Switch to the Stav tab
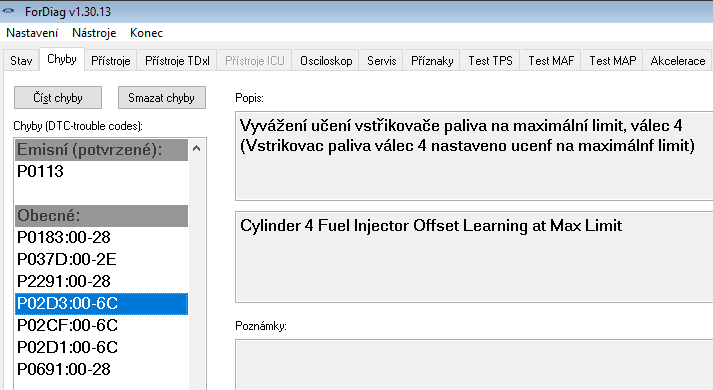Viewport: 713px width, 390px height. tap(21, 60)
